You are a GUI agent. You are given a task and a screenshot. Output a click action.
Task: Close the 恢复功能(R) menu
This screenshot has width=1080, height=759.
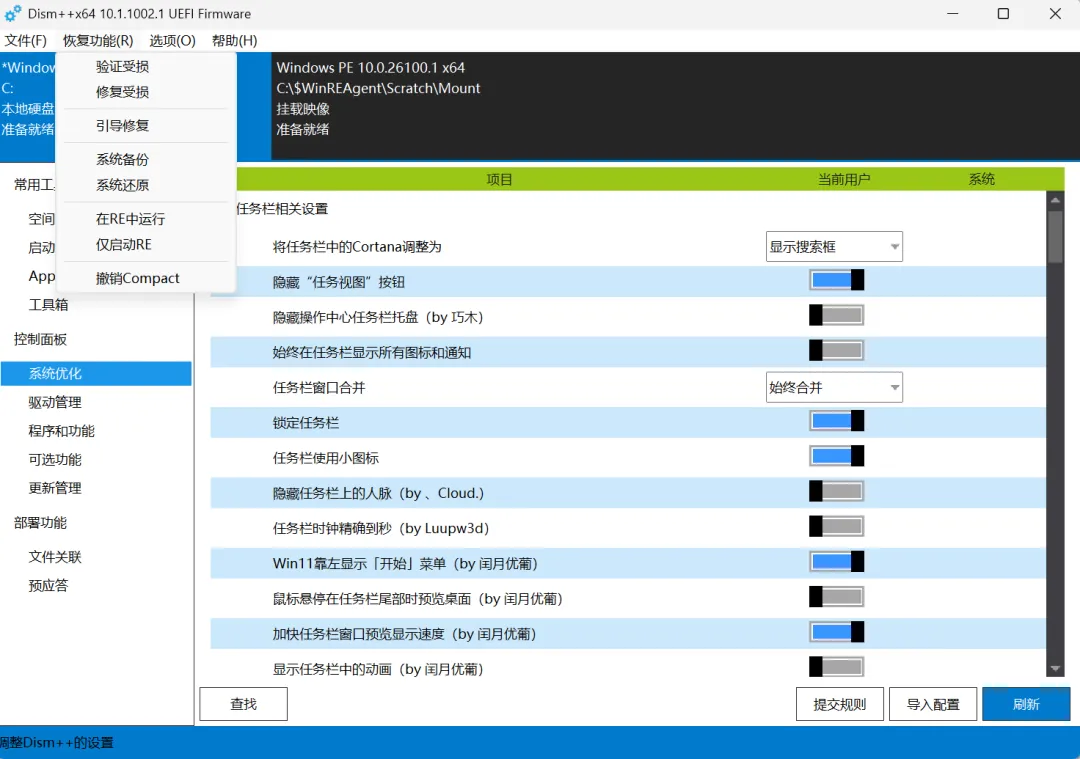tap(98, 41)
